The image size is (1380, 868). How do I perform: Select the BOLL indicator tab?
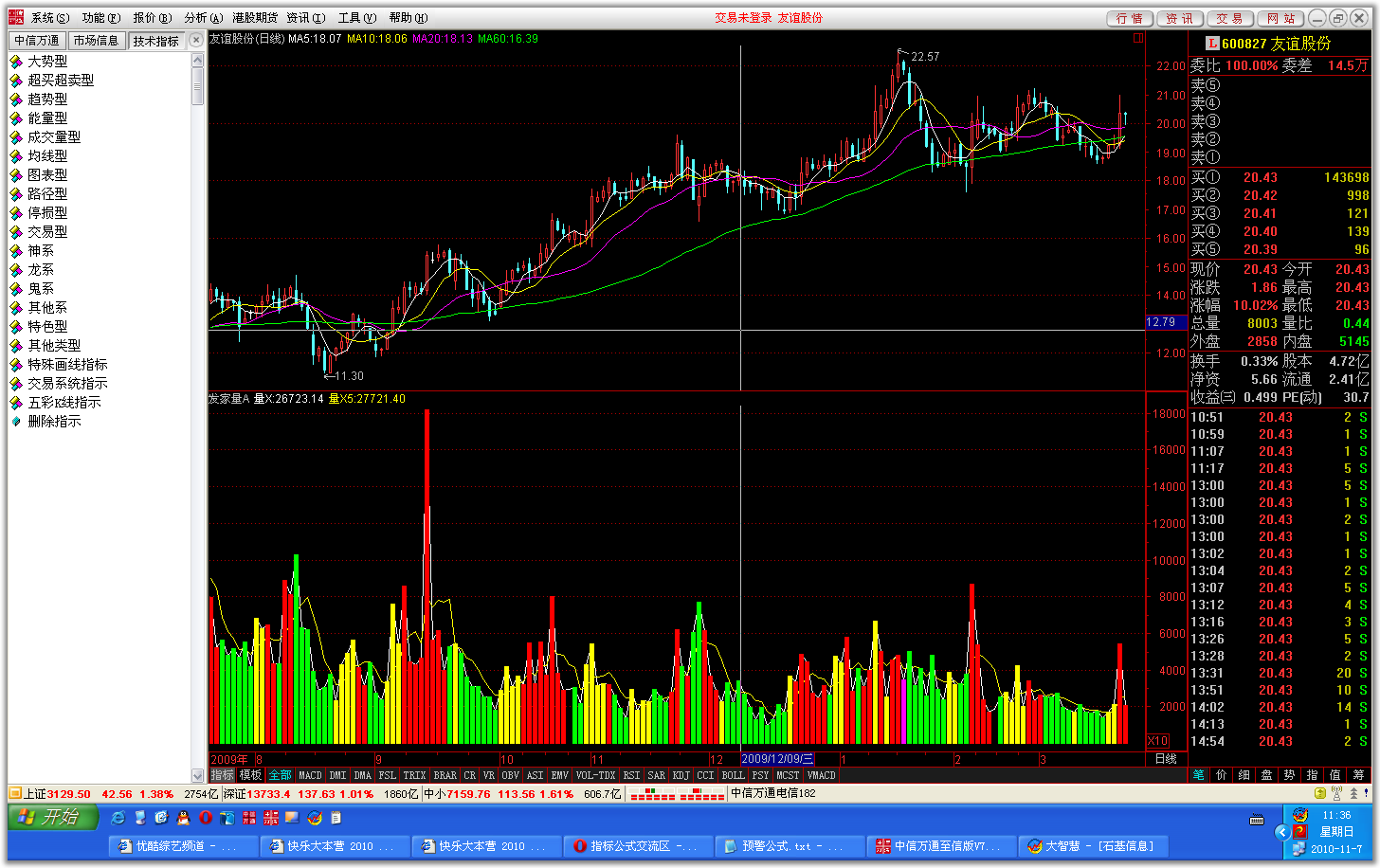click(x=734, y=775)
